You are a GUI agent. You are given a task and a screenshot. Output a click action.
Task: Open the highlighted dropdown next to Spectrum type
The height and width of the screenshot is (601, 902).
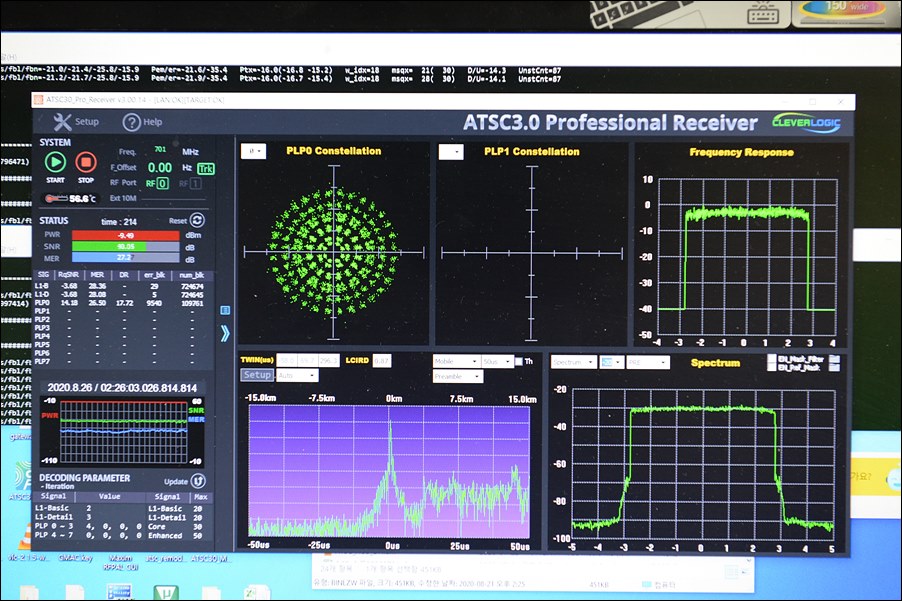tap(611, 362)
